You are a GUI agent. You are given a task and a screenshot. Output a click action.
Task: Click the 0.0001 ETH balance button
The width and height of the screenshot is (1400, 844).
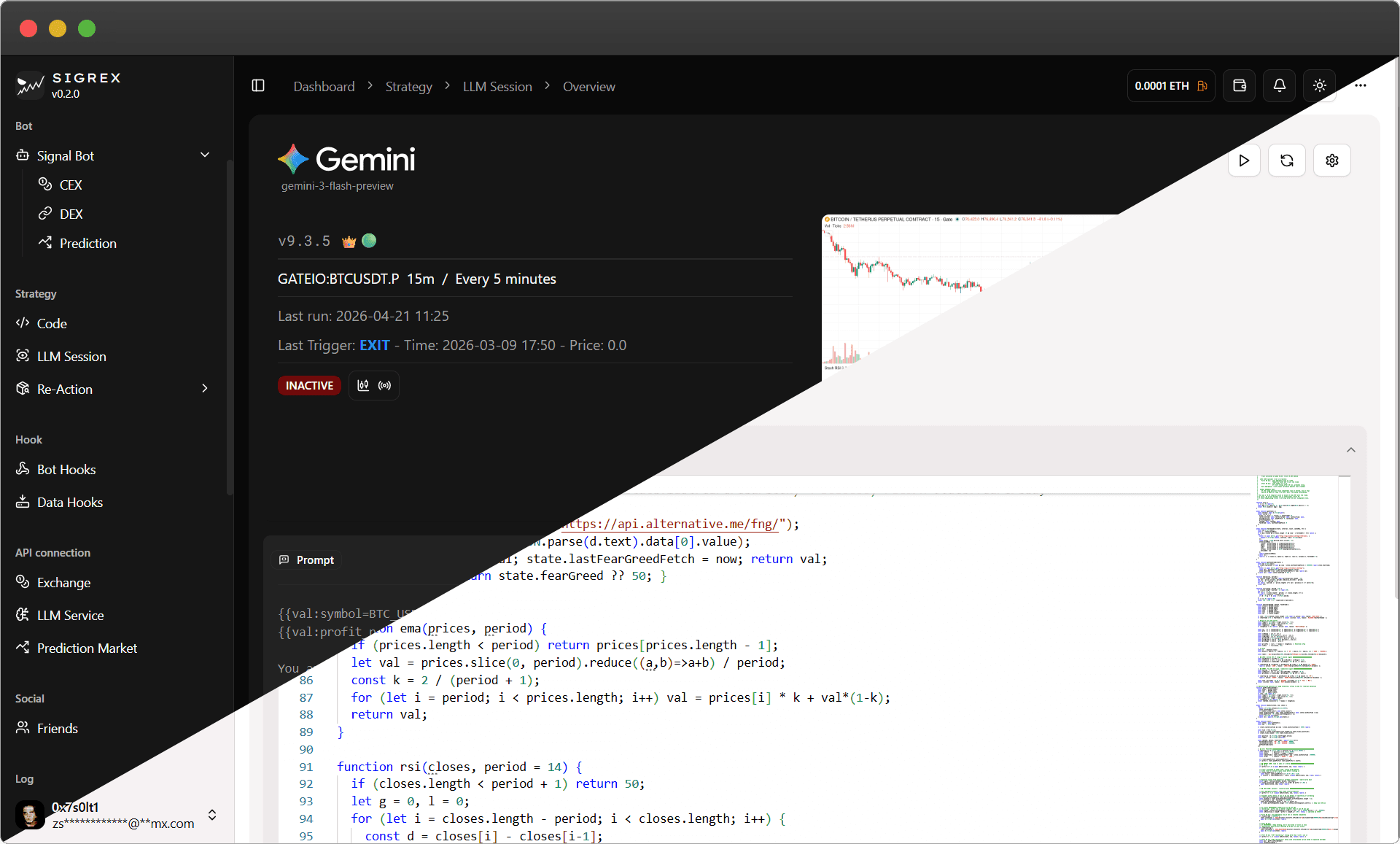click(1171, 86)
